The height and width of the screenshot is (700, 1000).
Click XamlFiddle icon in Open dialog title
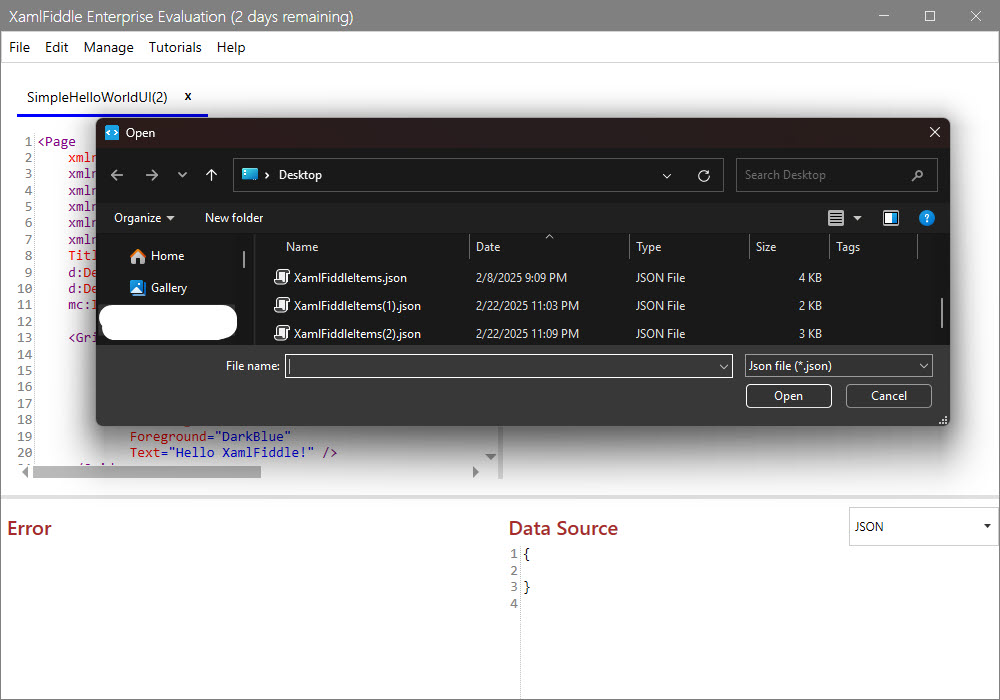point(112,132)
